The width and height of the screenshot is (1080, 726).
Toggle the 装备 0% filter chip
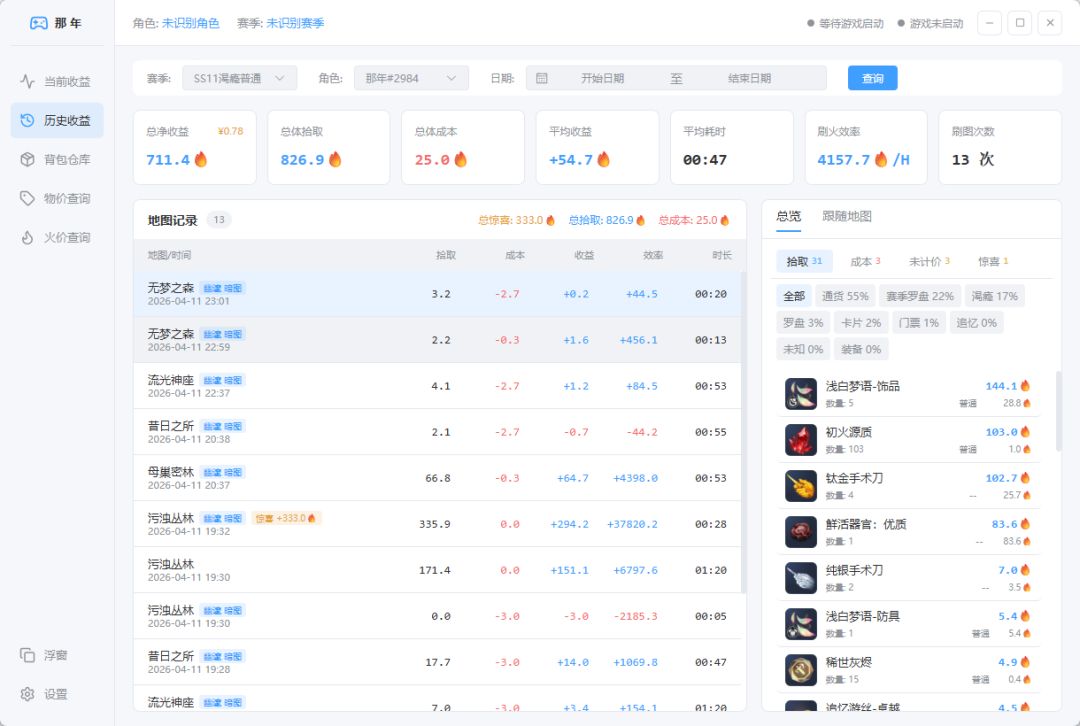861,349
